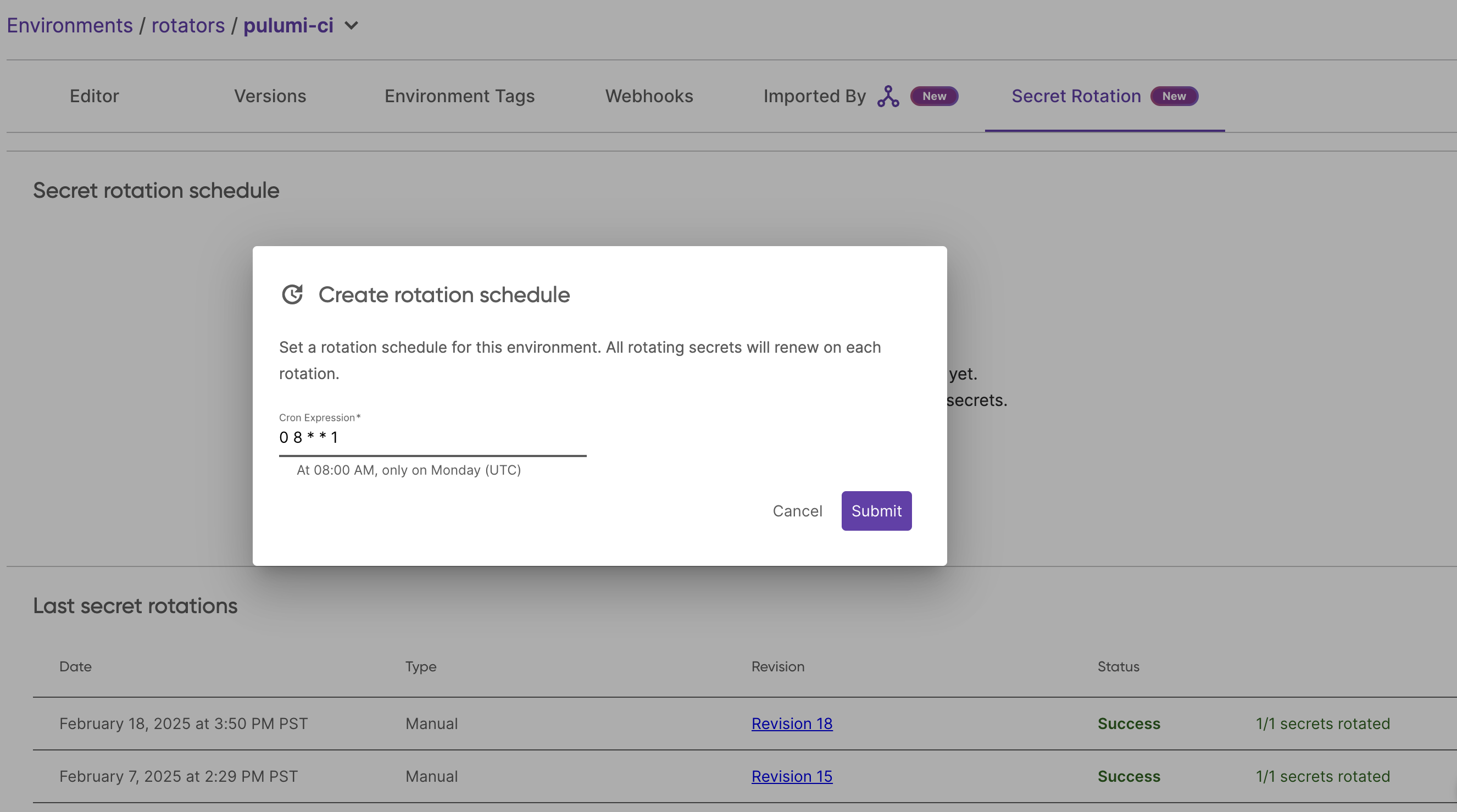Open the Revision 18 link
Image resolution: width=1457 pixels, height=812 pixels.
coord(792,724)
